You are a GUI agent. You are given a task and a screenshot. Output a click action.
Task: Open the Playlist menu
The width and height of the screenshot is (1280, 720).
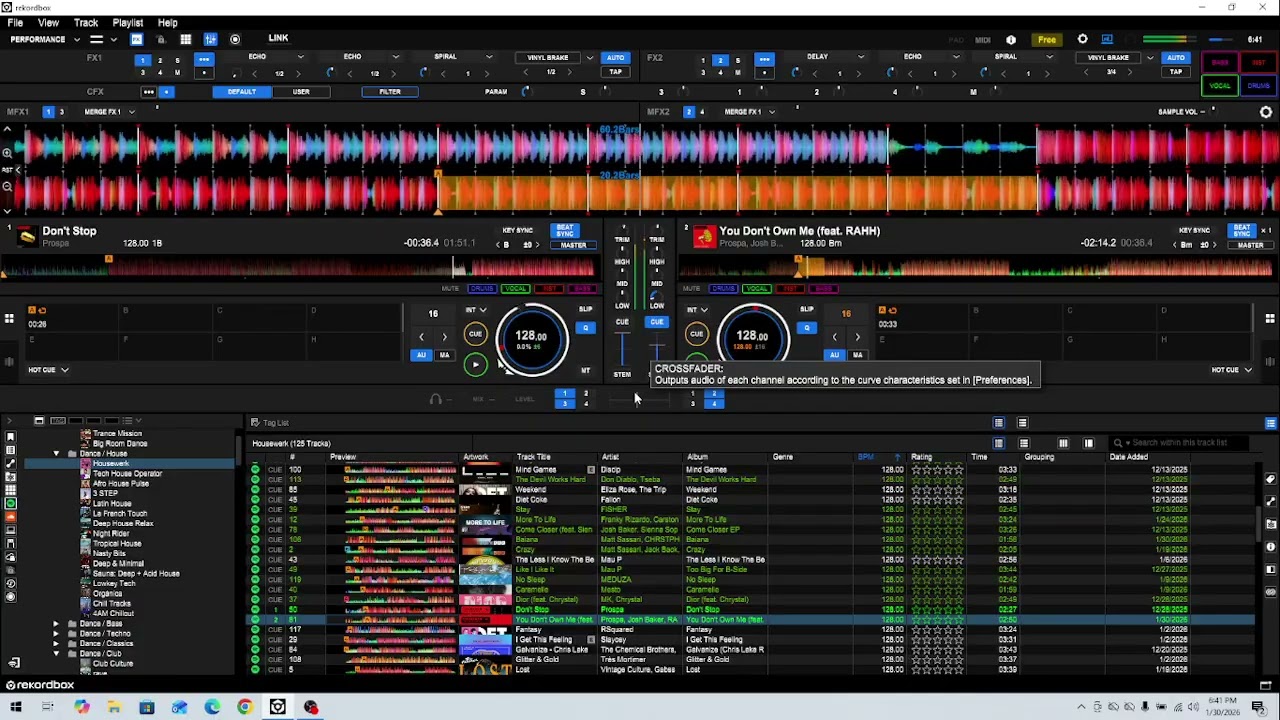point(127,22)
